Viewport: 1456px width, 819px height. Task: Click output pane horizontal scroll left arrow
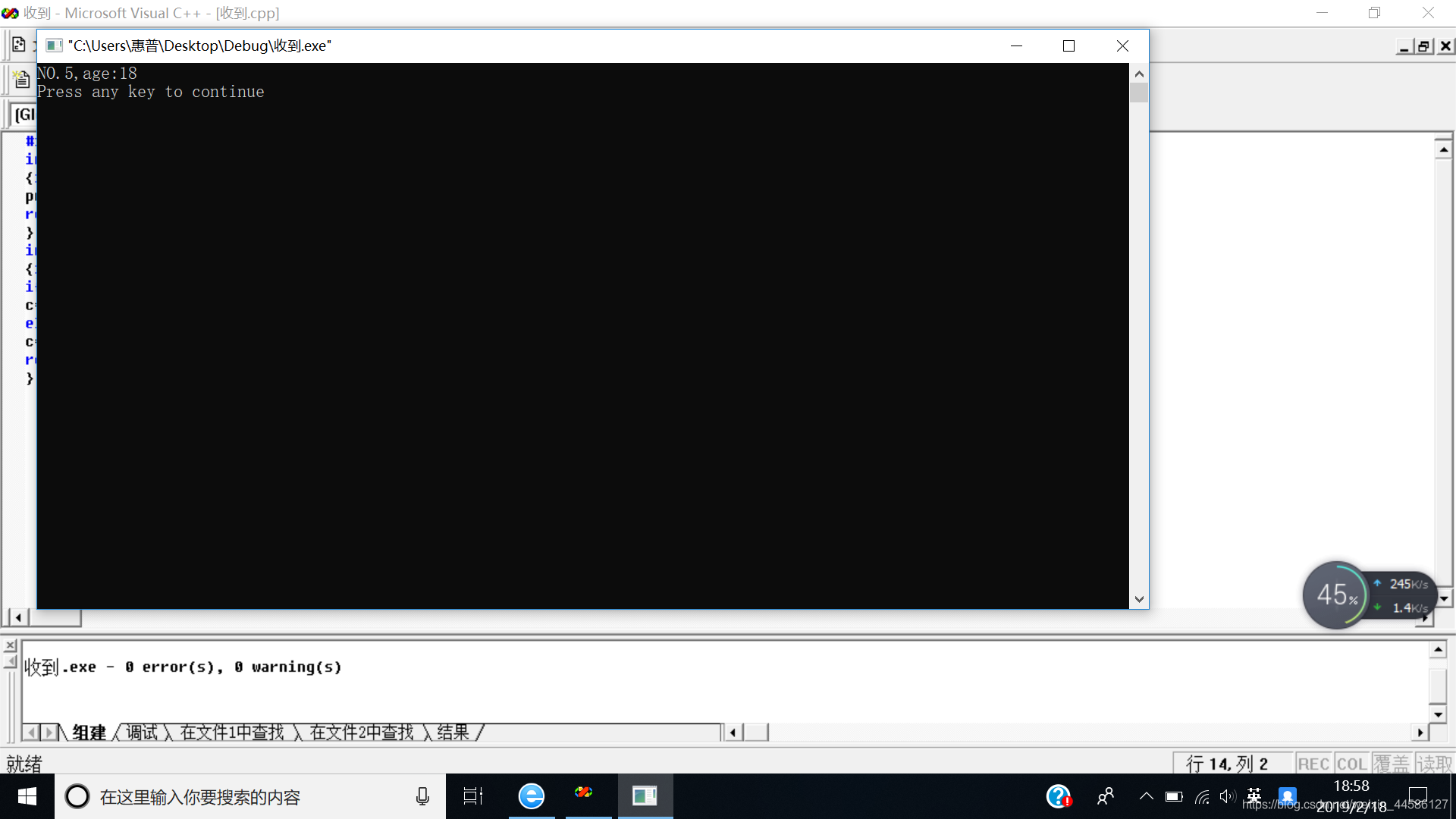[x=733, y=733]
